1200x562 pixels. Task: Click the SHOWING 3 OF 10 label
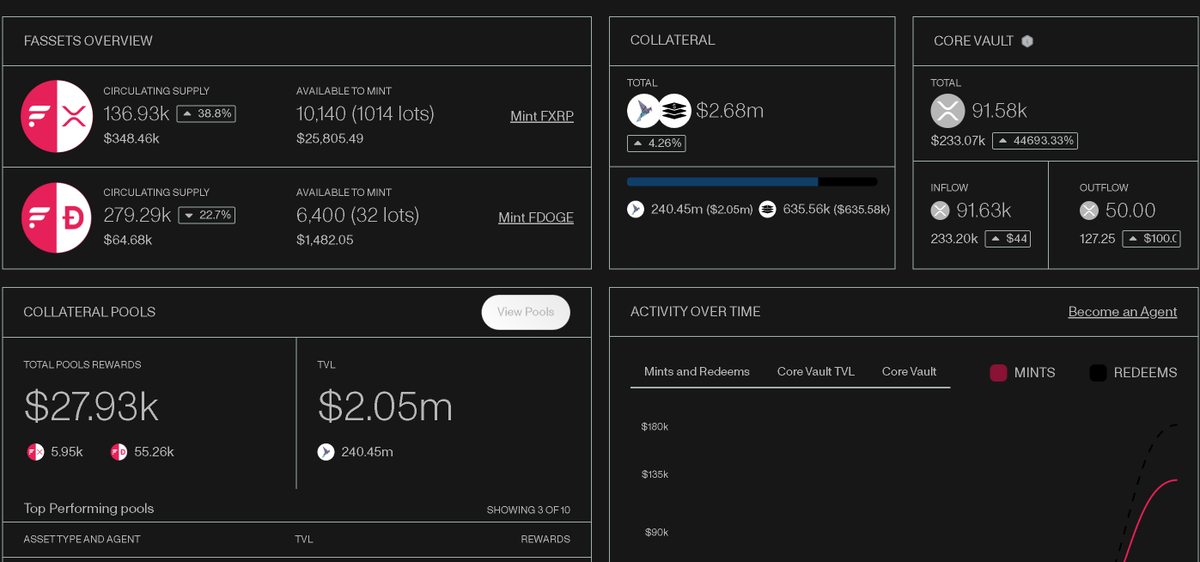point(528,510)
